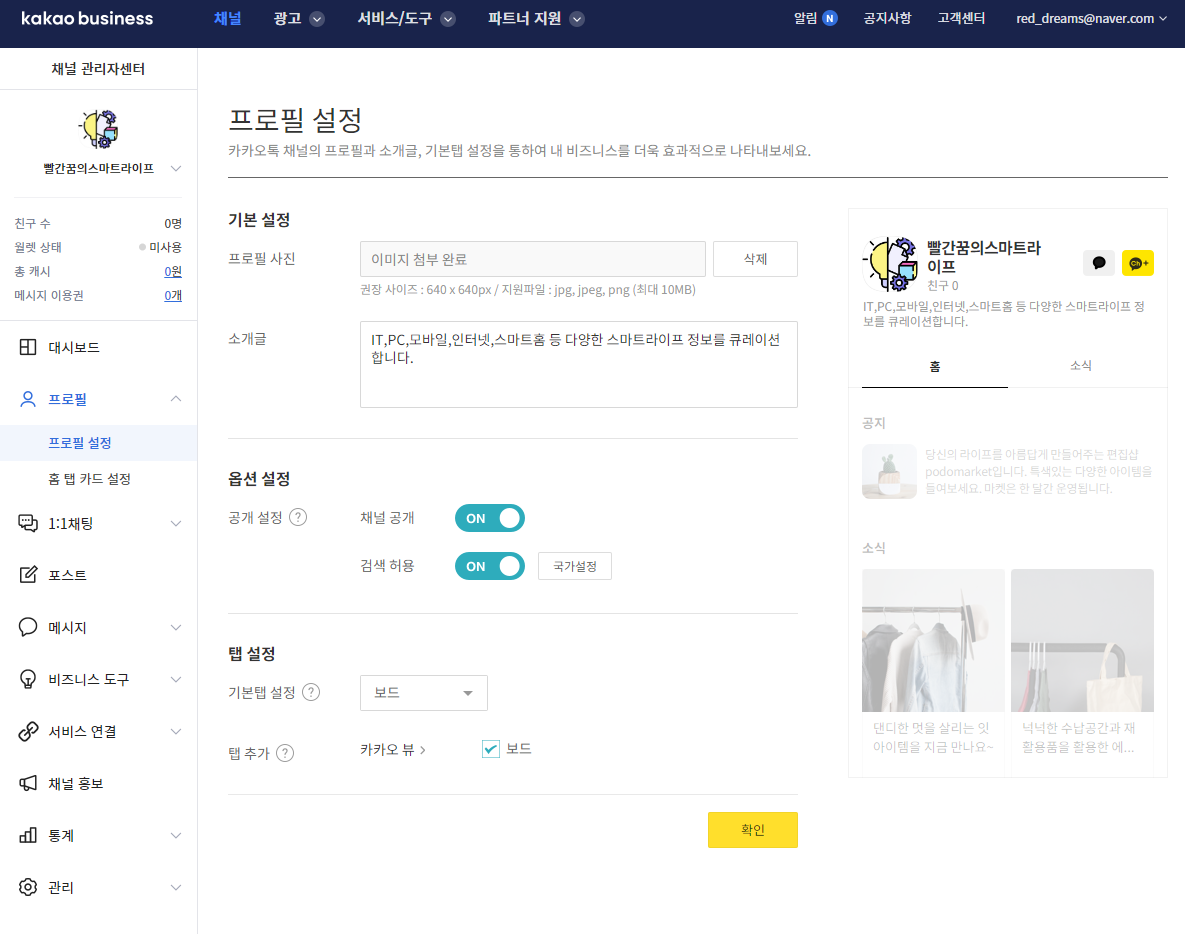Click the black chat bubble icon in preview
The image size is (1185, 934).
[1099, 263]
